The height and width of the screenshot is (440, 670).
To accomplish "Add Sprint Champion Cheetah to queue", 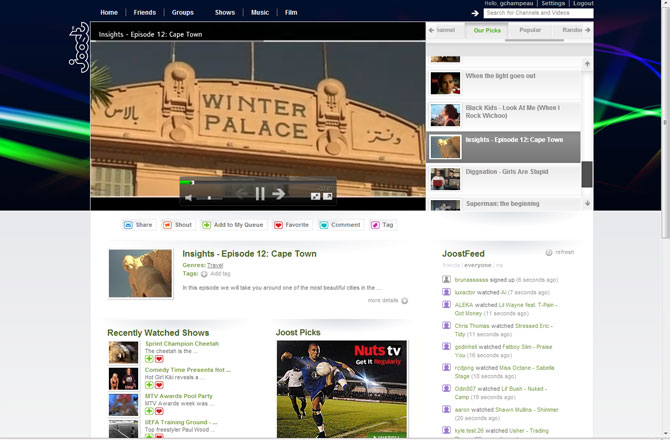I will click(149, 359).
